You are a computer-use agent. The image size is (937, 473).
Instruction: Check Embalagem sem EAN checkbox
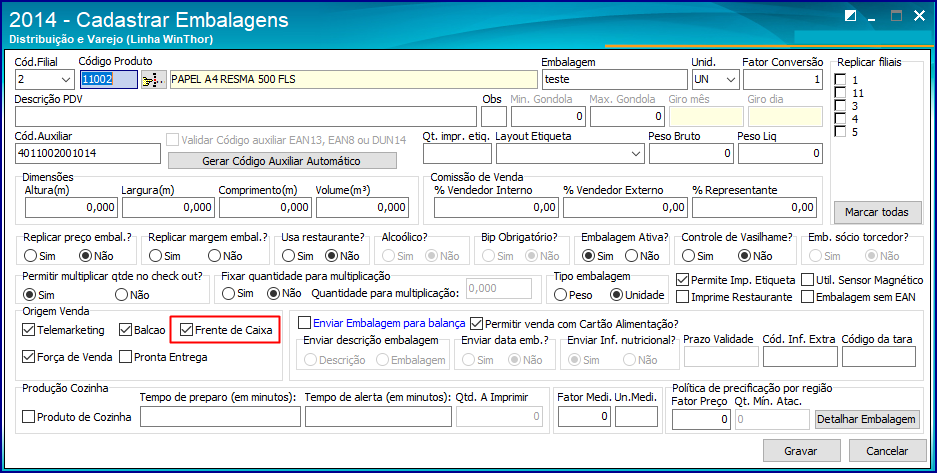click(807, 296)
